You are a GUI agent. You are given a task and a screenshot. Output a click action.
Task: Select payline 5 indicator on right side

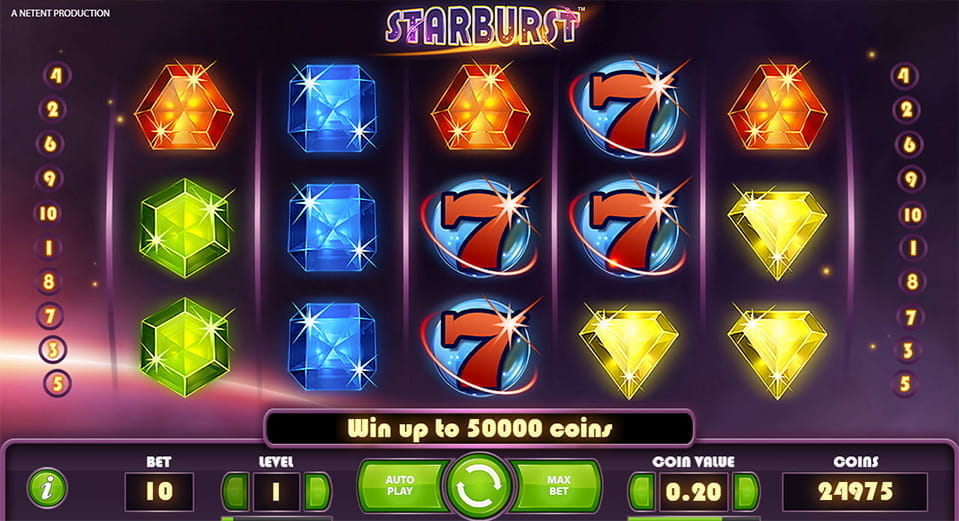click(x=905, y=384)
